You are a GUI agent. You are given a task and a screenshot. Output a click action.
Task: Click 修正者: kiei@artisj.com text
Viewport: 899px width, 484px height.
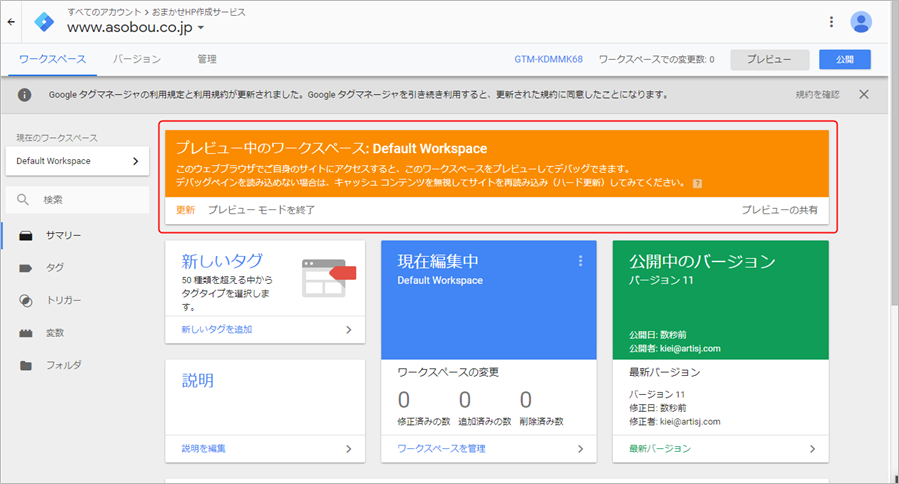675,421
